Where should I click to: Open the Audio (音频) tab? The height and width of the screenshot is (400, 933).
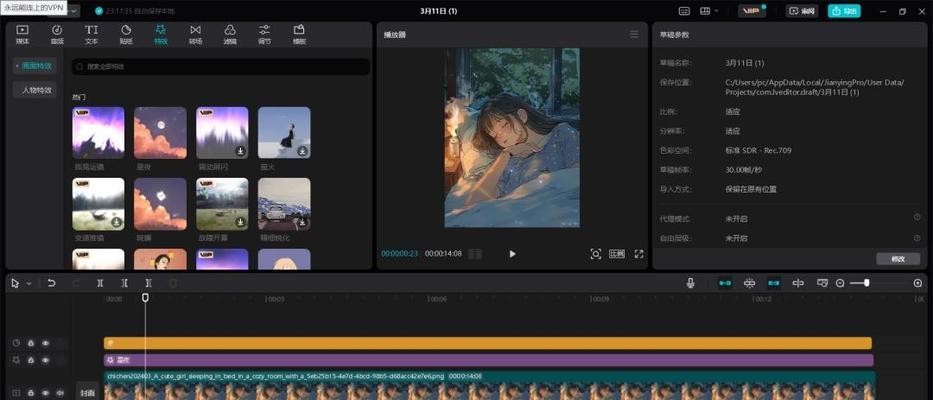pos(57,35)
